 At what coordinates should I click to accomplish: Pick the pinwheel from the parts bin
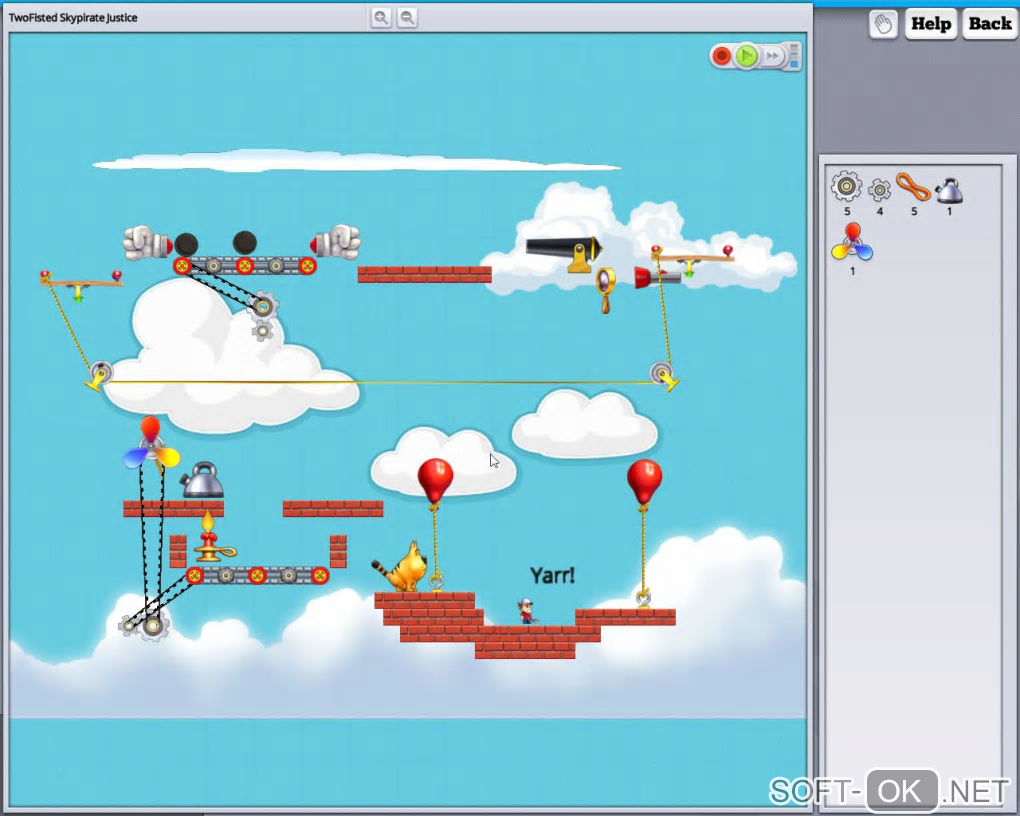(x=852, y=243)
